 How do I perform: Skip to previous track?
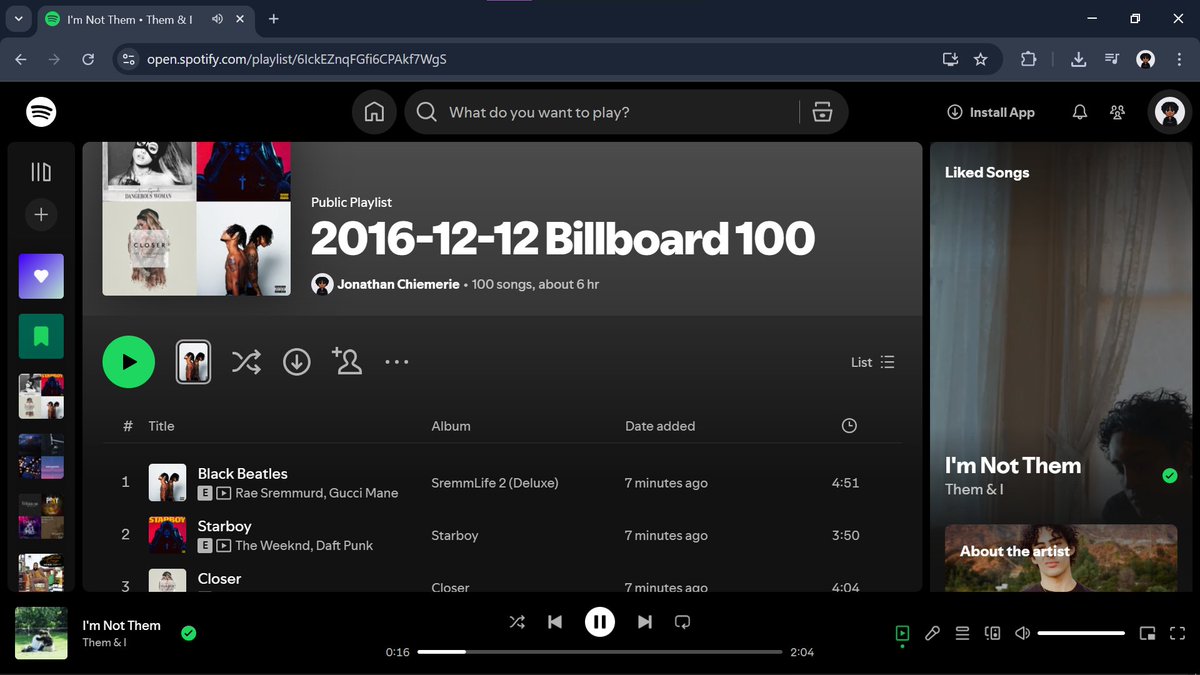pyautogui.click(x=555, y=622)
